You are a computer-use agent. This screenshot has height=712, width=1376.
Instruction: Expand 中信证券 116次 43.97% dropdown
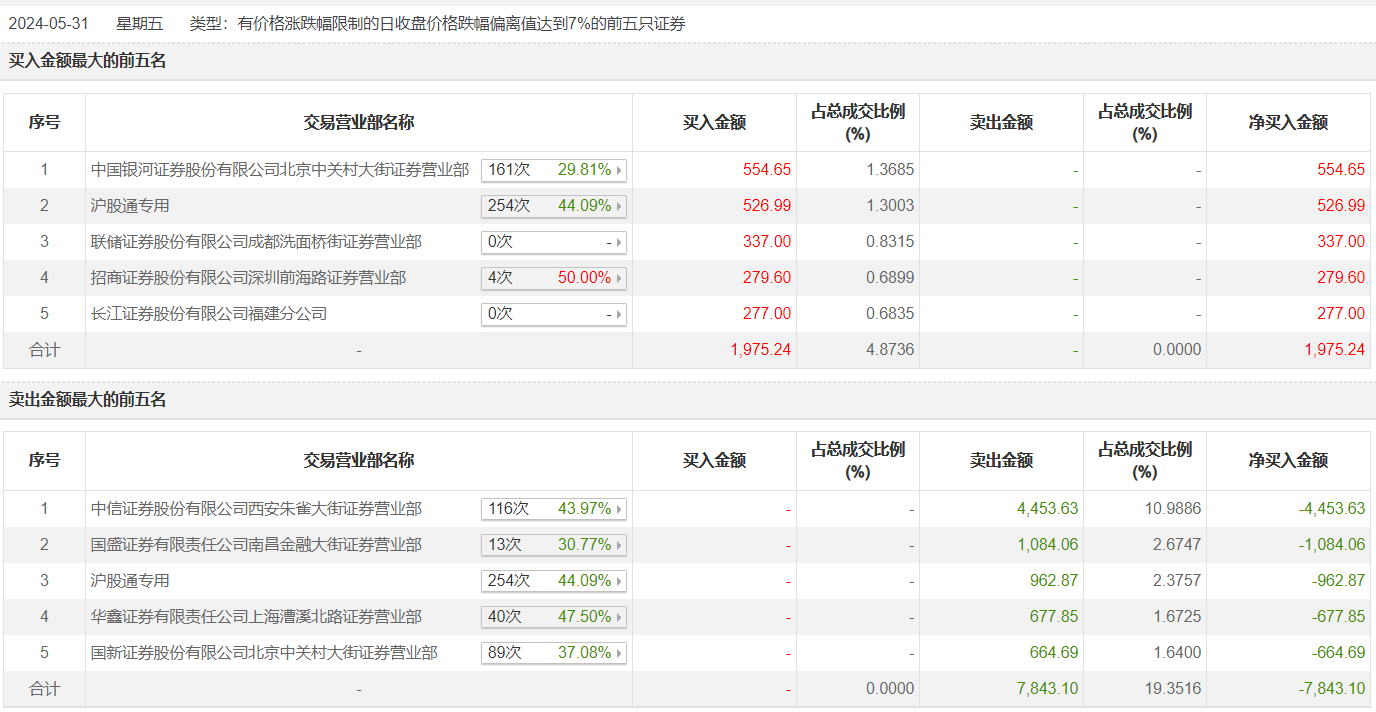point(554,509)
